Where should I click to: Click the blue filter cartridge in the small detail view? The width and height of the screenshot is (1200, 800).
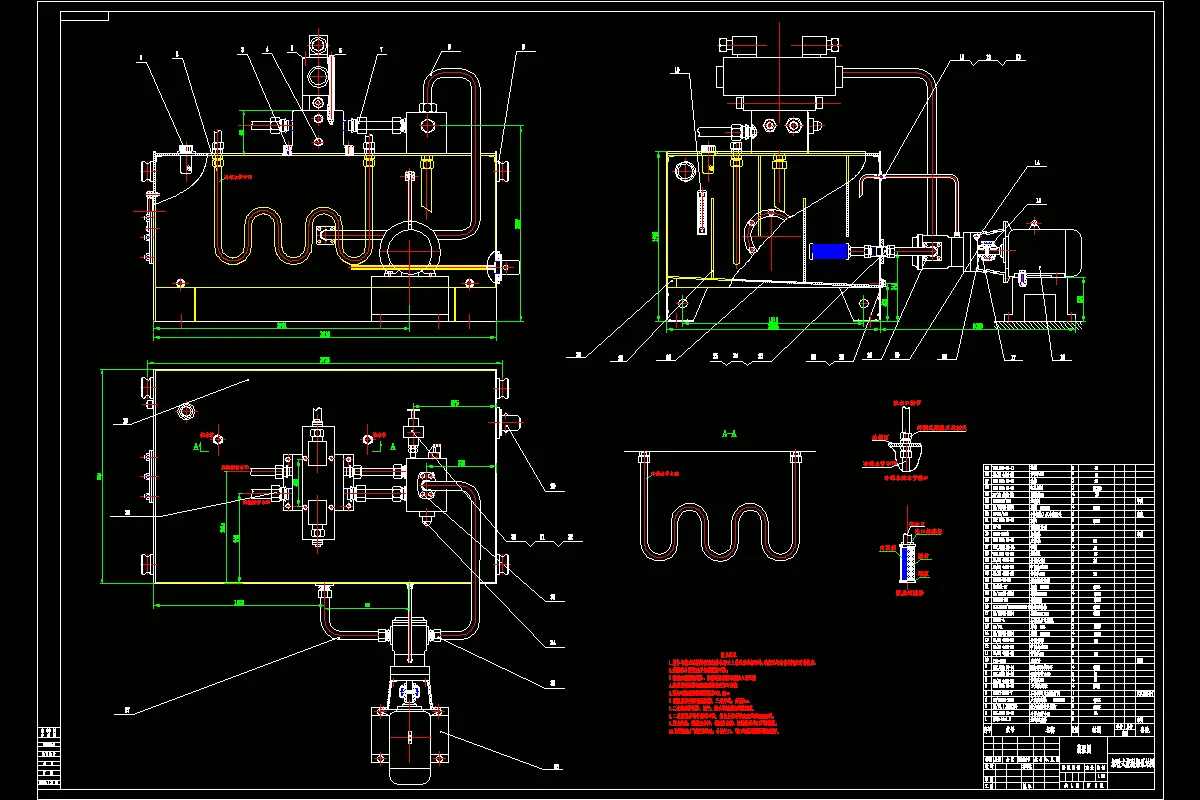pos(909,561)
